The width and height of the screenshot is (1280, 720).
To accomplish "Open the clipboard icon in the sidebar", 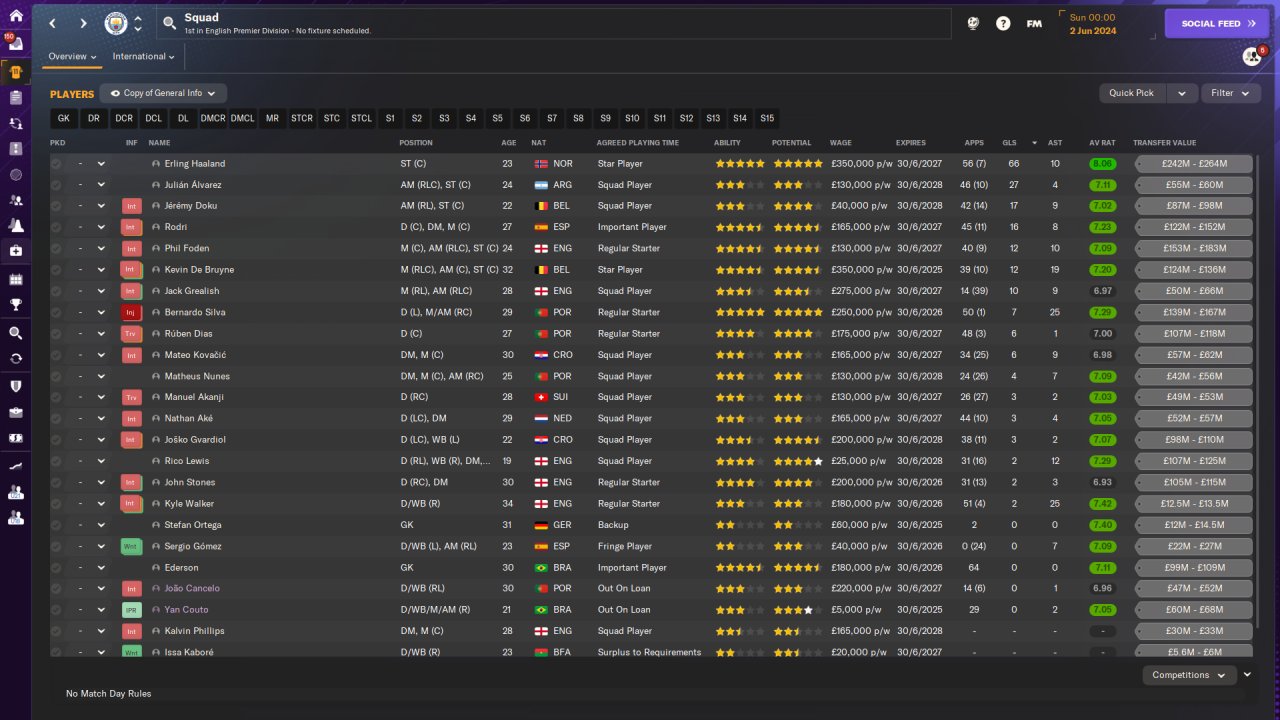I will click(15, 97).
